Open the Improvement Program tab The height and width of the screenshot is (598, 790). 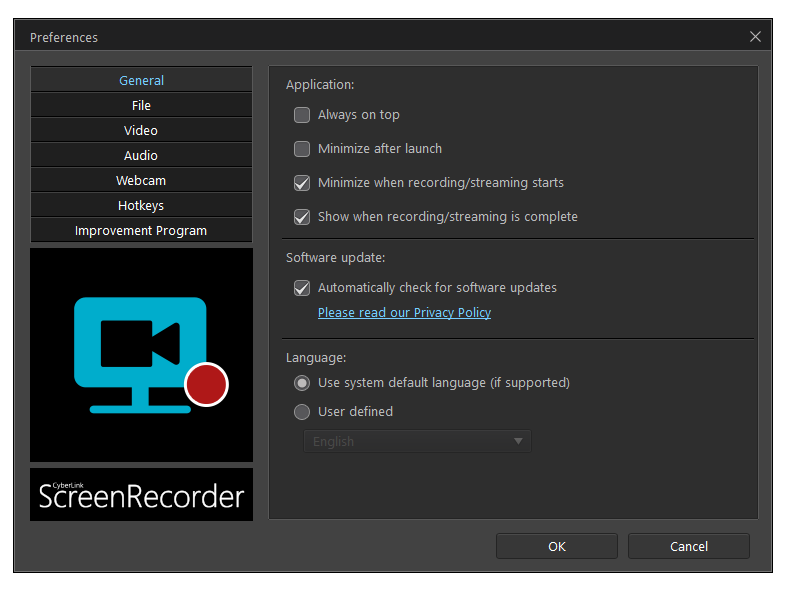141,230
